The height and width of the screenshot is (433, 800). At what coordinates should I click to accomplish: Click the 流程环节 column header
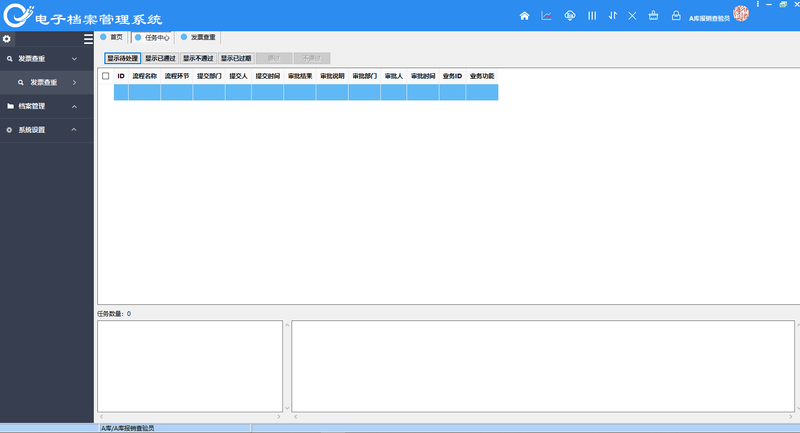click(x=177, y=76)
